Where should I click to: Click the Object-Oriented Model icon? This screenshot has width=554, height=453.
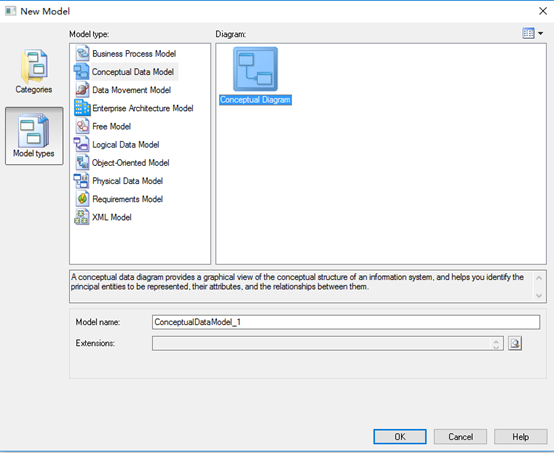click(x=82, y=163)
